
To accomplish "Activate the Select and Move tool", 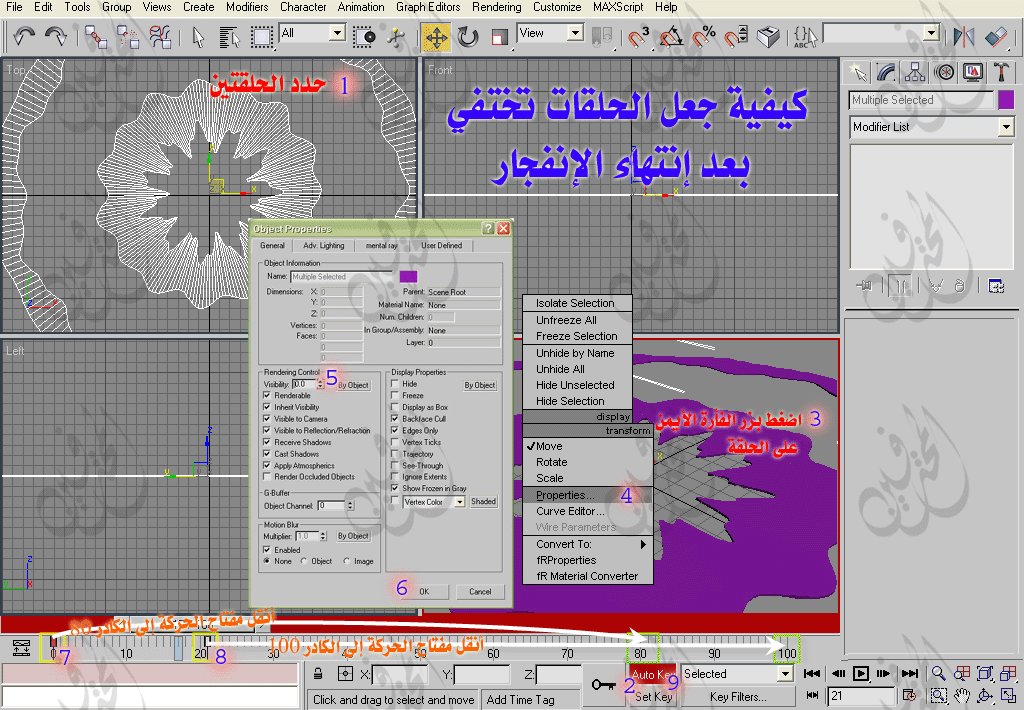I will 436,37.
